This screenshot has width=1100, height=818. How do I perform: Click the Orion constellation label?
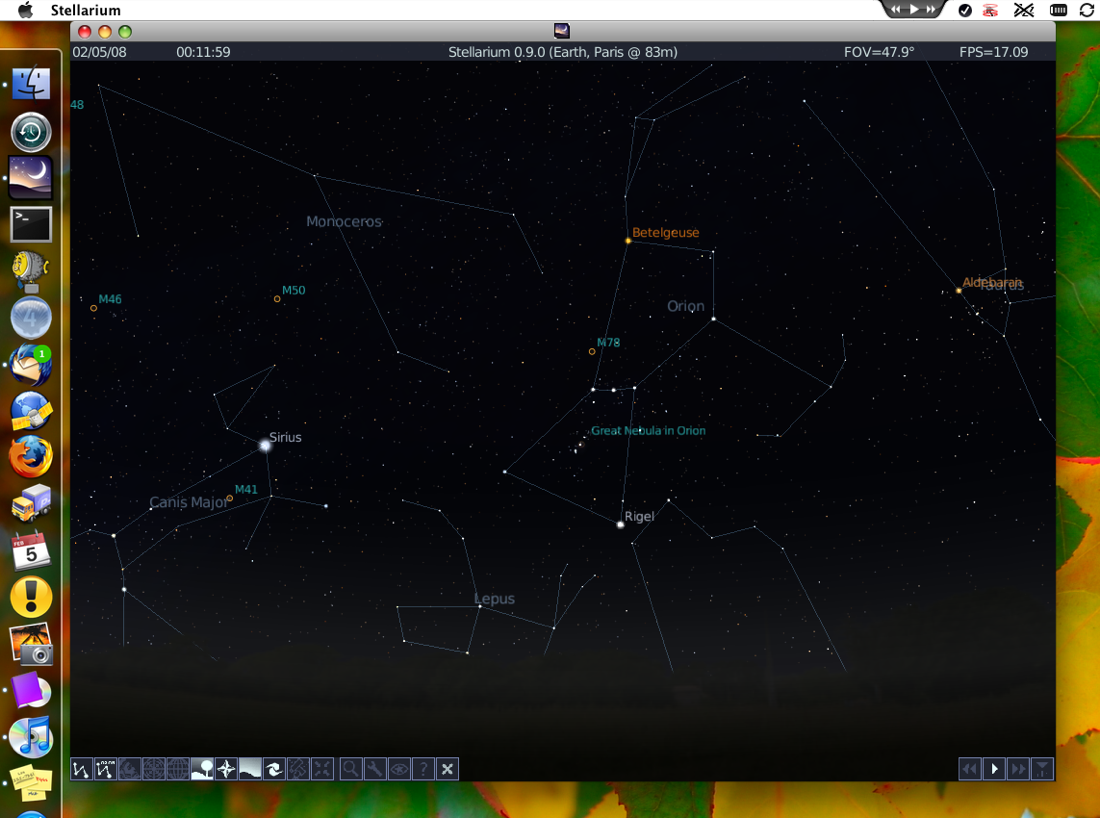tap(685, 306)
